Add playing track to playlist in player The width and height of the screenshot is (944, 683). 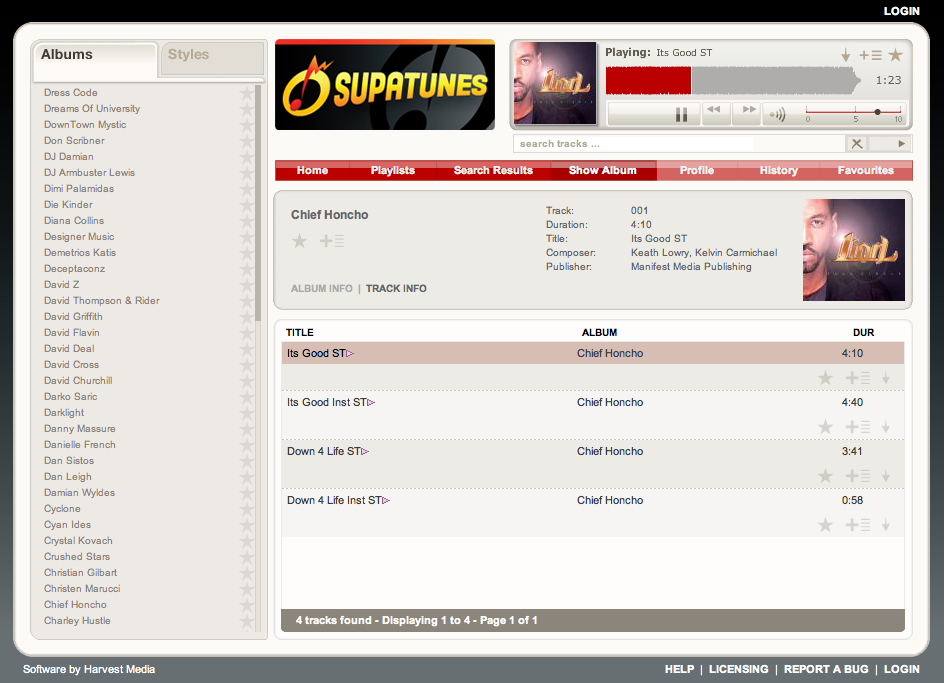871,55
